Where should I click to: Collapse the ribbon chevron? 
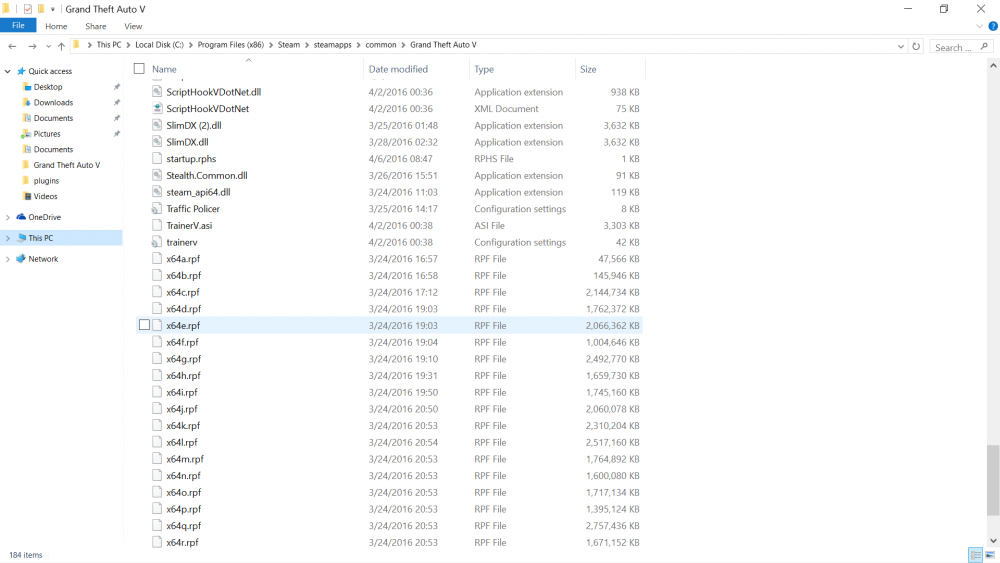point(979,26)
